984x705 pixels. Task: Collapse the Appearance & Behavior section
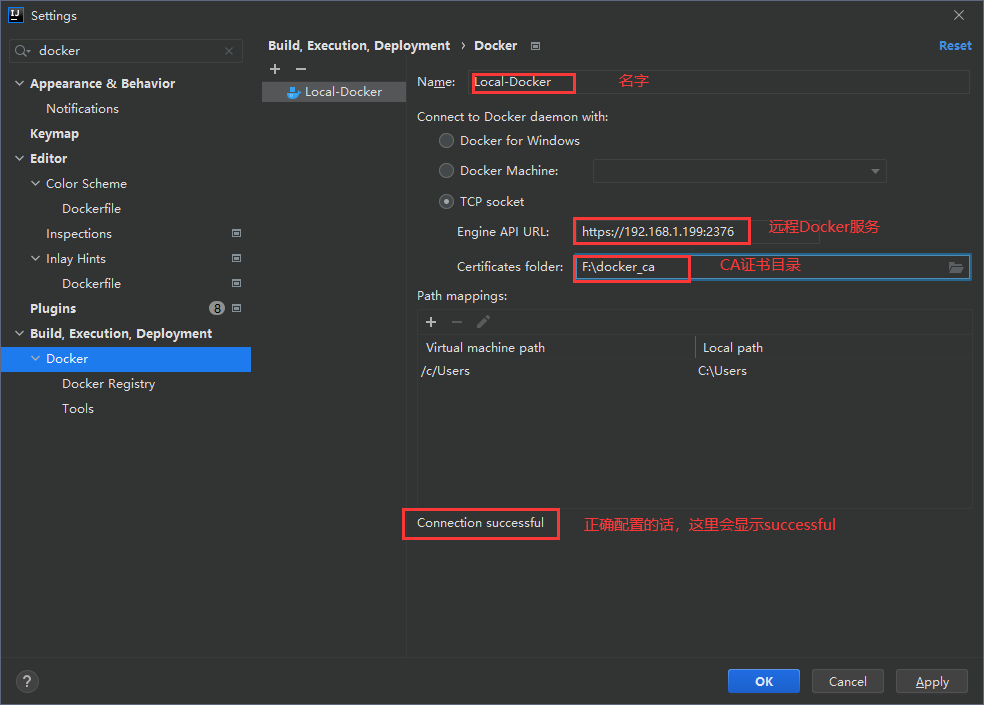[x=19, y=83]
